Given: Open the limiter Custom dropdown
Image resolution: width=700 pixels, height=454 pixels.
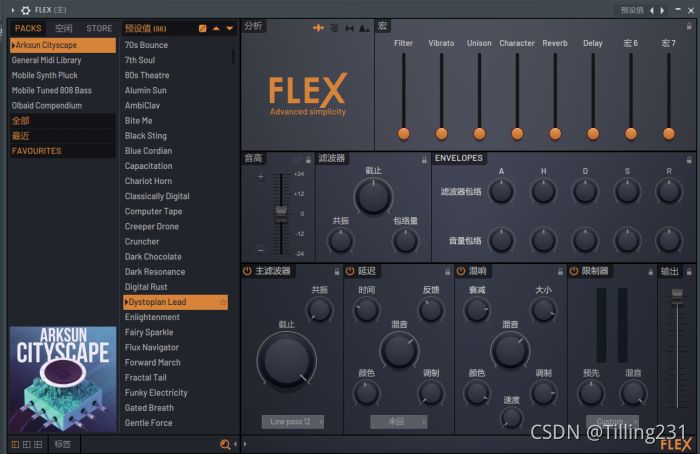Looking at the screenshot, I should click(612, 421).
